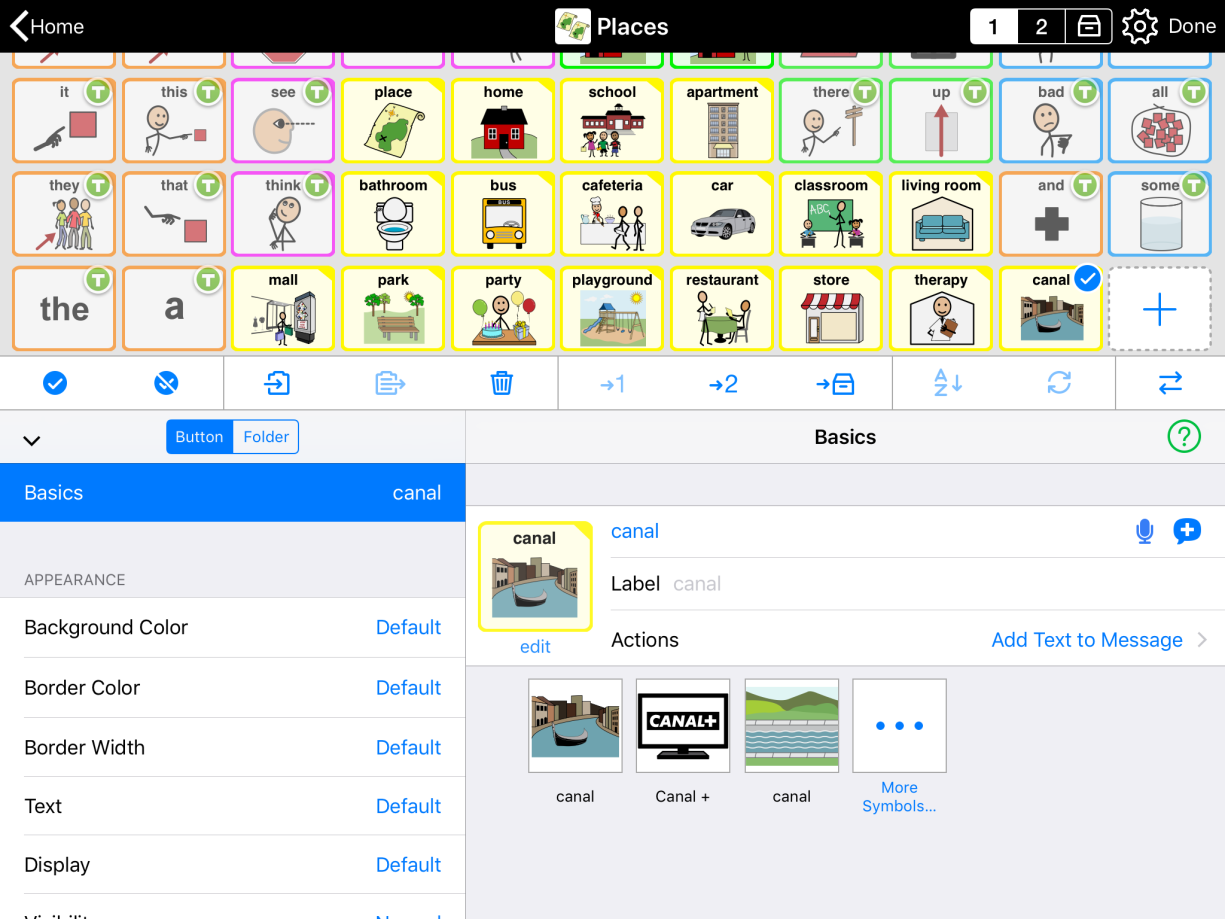Open the Border Color options
Viewport: 1225px width, 919px height.
tap(232, 687)
